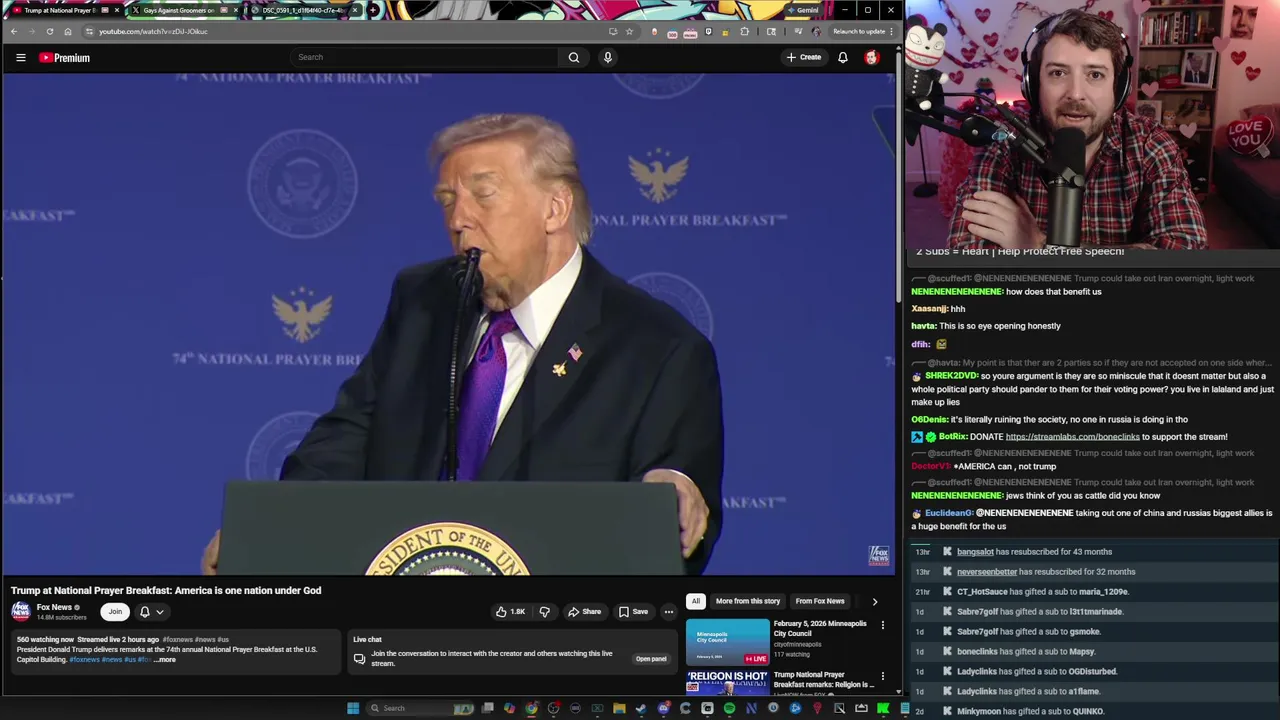Reload the current page

pyautogui.click(x=49, y=31)
